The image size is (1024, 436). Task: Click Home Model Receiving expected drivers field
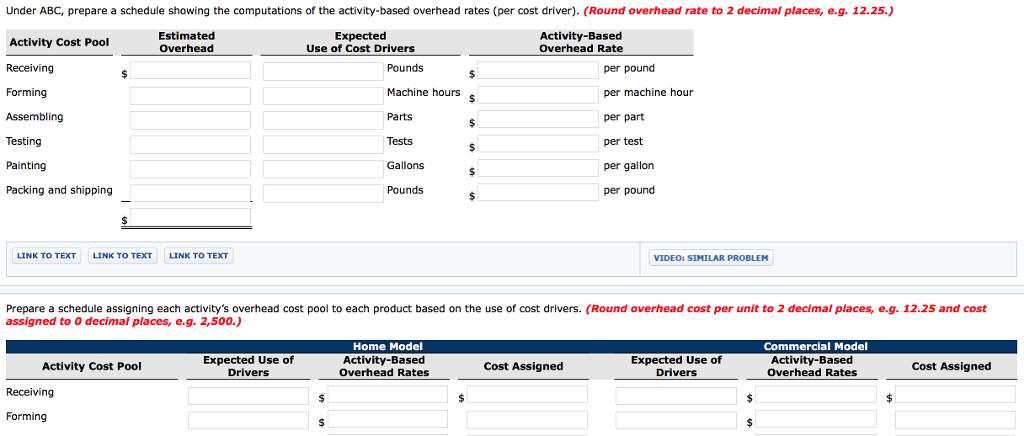point(248,396)
